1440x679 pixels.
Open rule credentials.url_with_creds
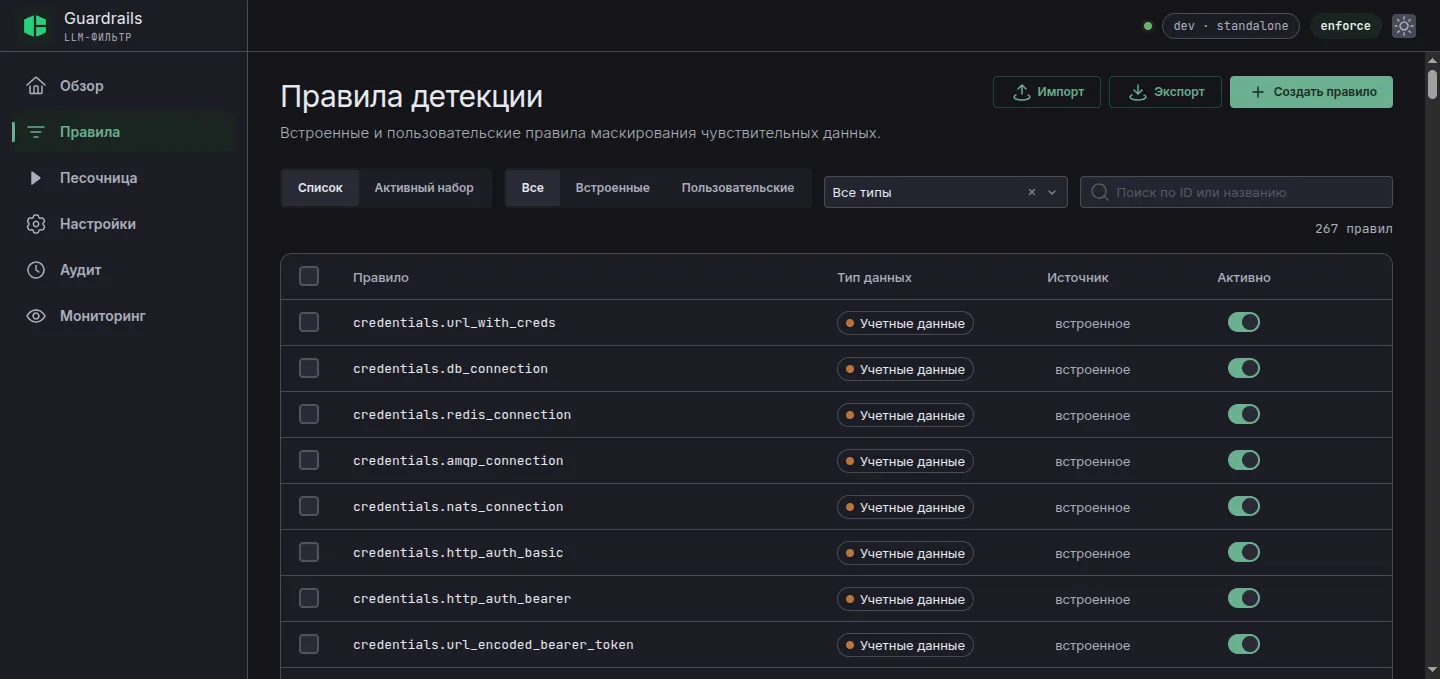point(454,323)
